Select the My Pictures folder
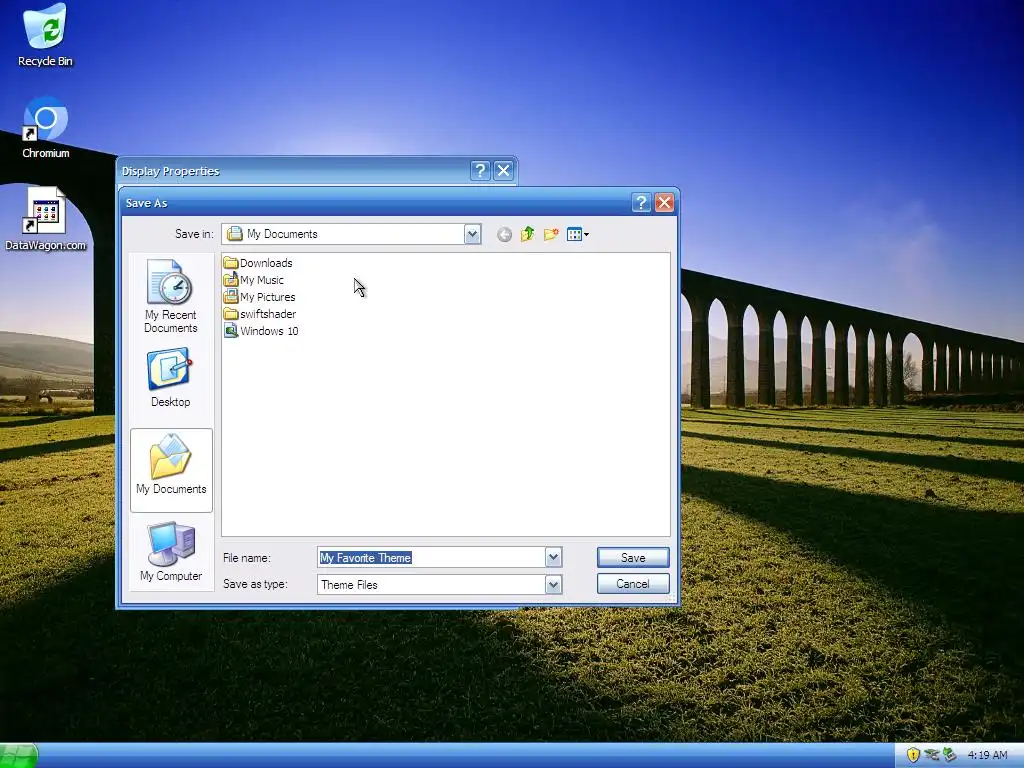 click(259, 296)
